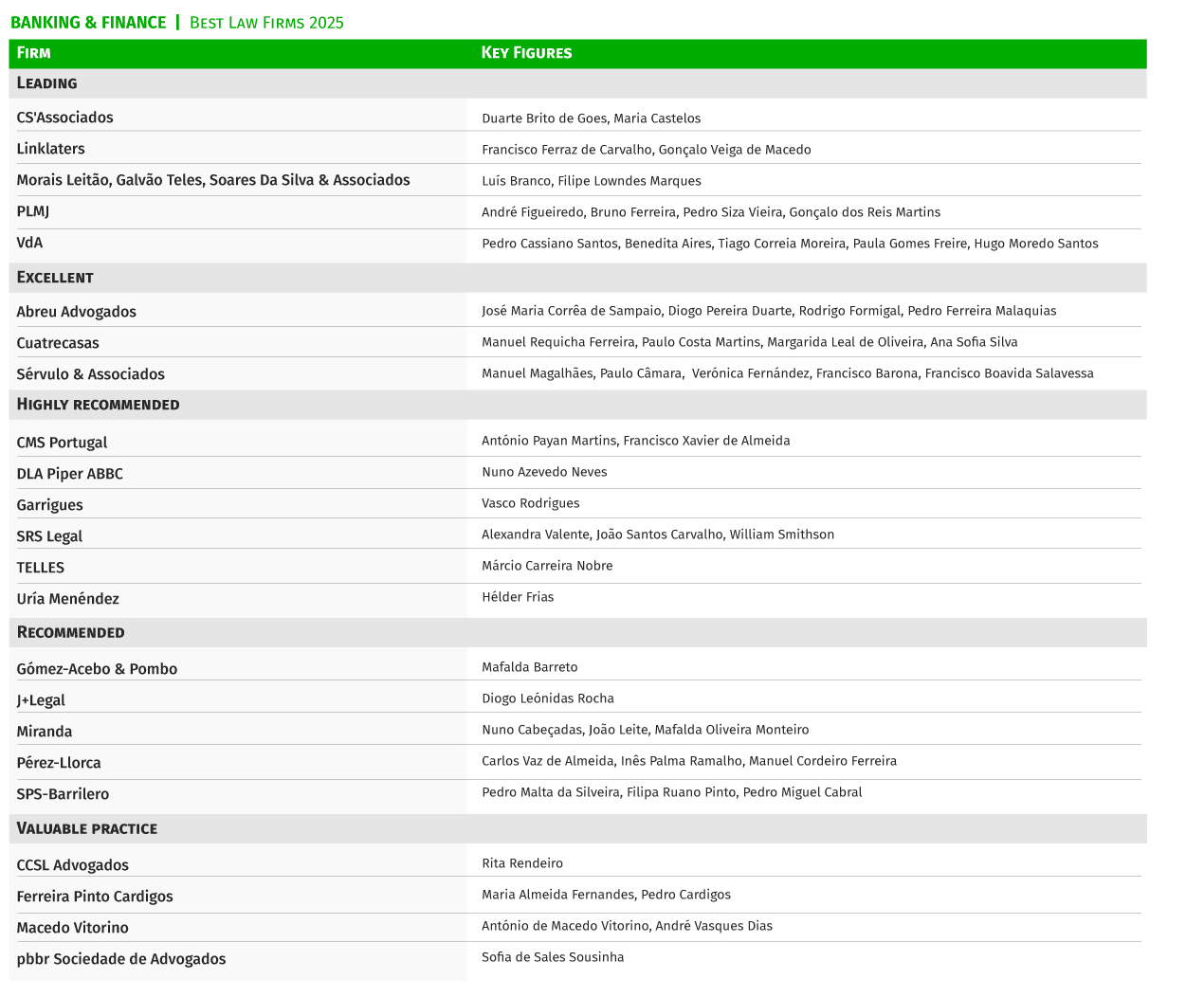Open Sérvulo & Associados entry
Screen dimensions: 1204x997
pyautogui.click(x=90, y=374)
